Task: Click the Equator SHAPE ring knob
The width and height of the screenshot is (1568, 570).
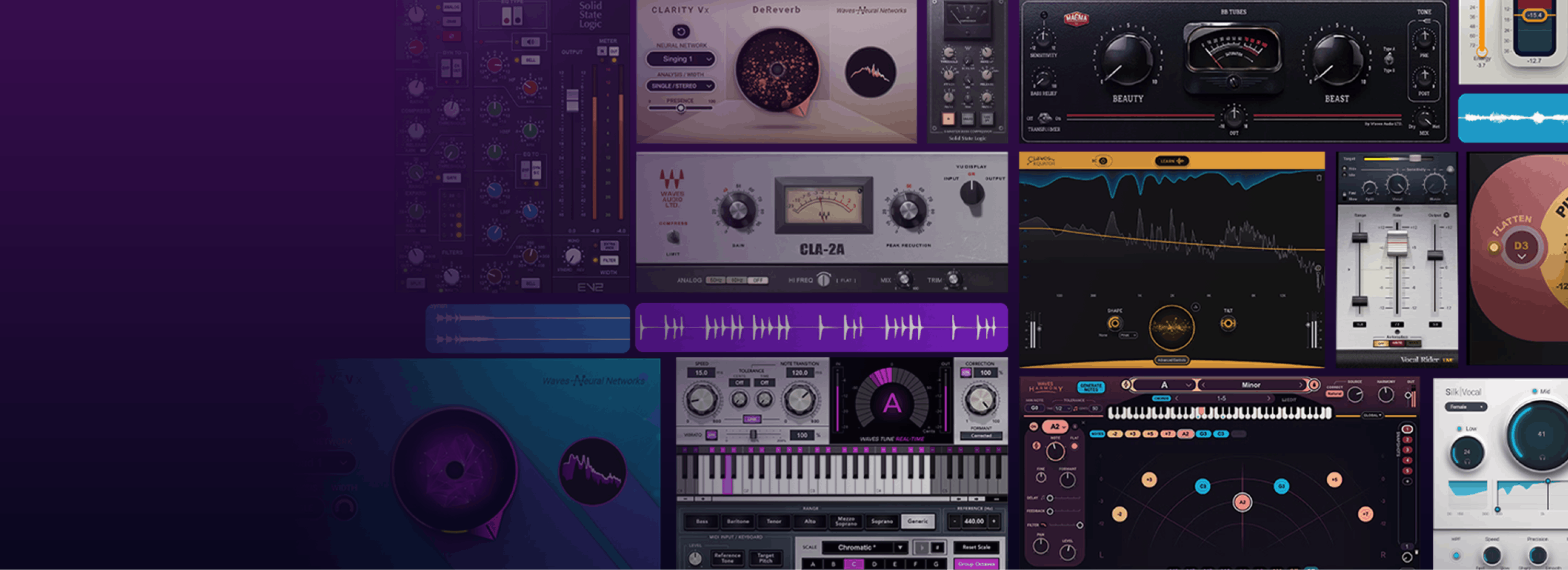Action: point(1114,323)
